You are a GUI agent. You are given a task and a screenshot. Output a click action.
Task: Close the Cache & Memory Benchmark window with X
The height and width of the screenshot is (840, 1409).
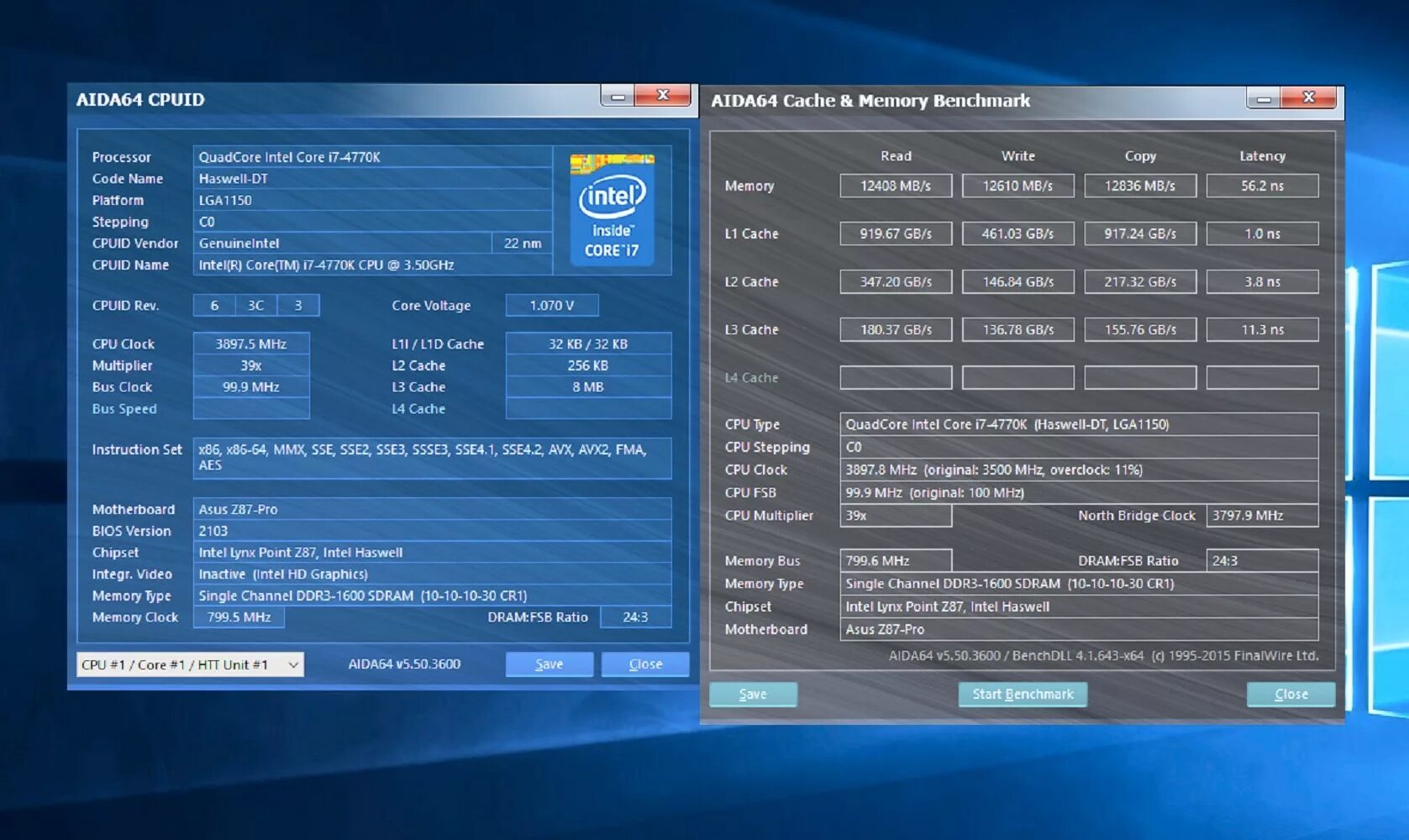pos(1308,98)
